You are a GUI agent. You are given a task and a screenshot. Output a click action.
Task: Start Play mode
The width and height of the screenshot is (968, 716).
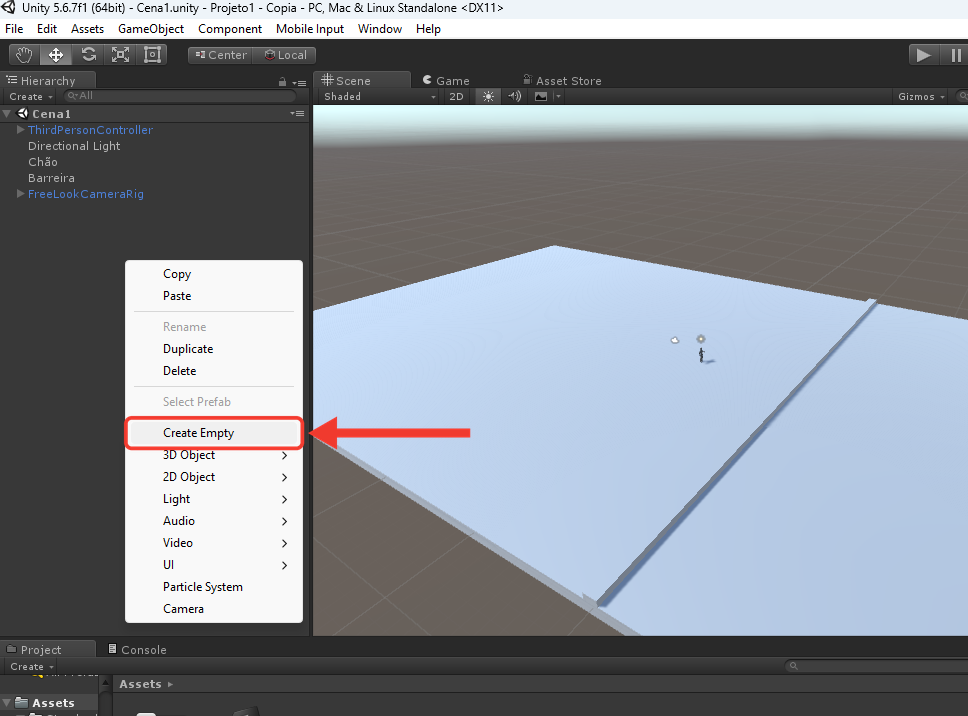click(x=924, y=55)
